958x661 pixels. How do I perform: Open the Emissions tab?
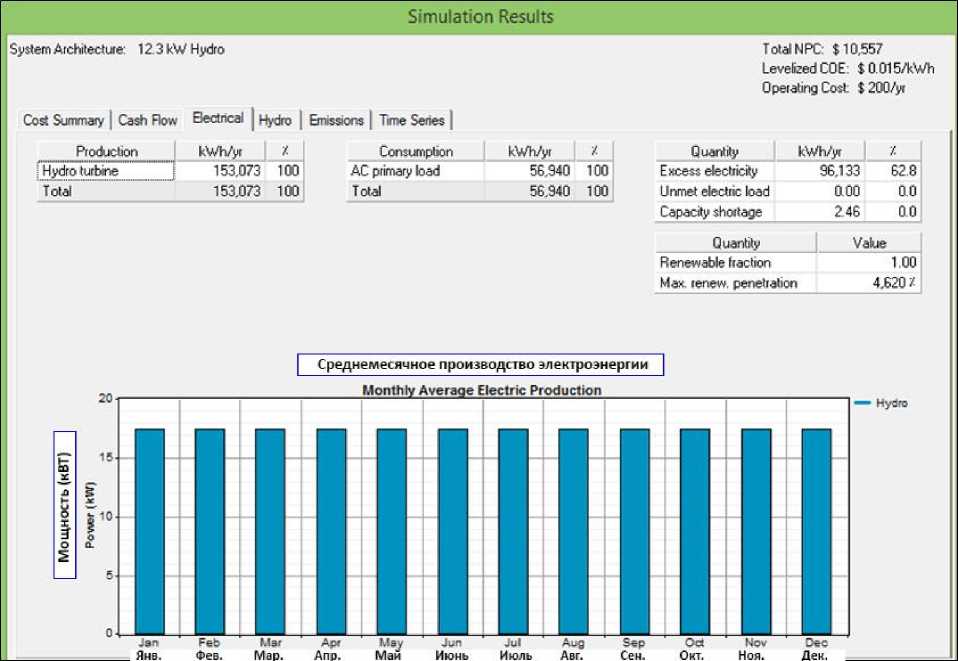pos(336,120)
